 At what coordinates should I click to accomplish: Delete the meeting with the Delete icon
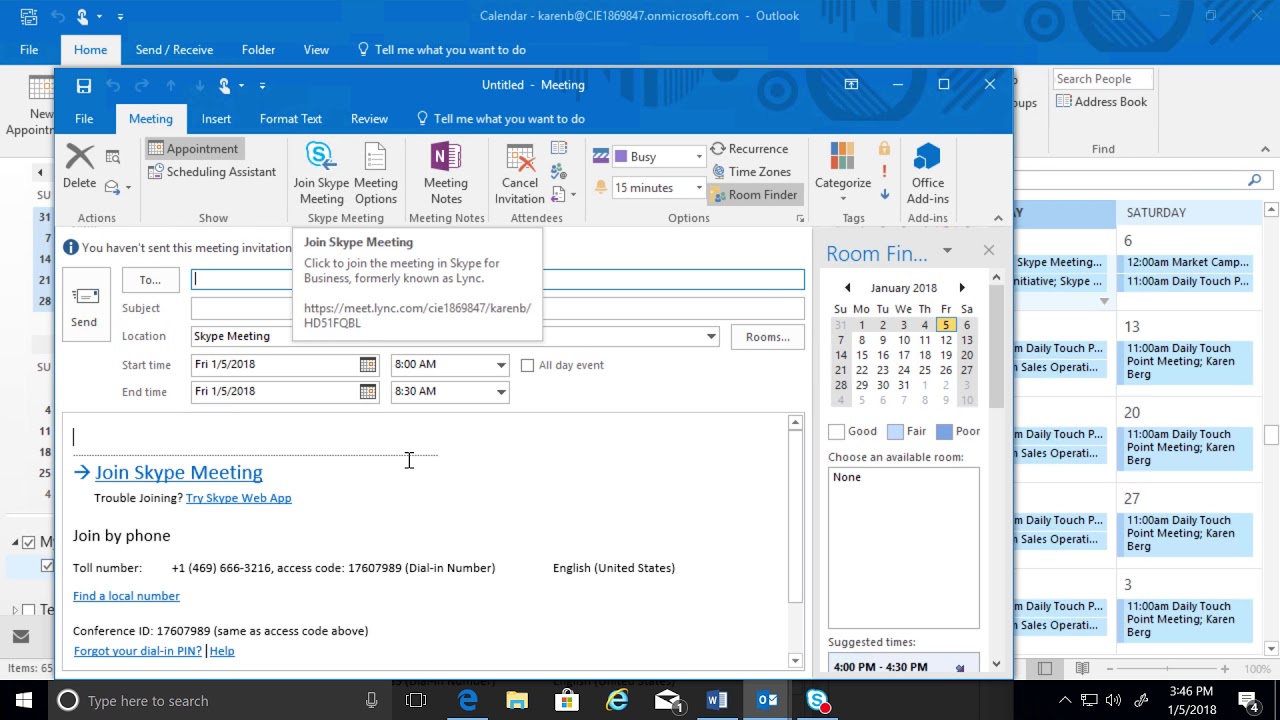[x=79, y=167]
